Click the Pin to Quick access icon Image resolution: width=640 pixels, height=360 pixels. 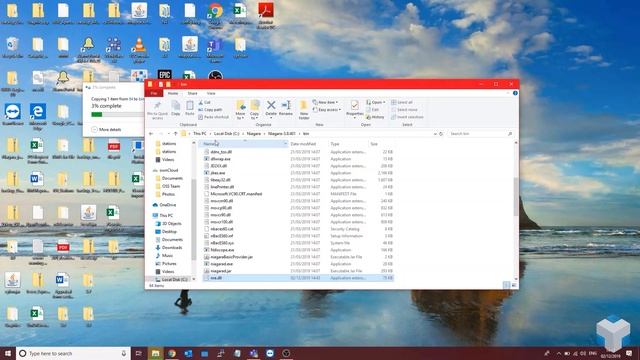(157, 109)
